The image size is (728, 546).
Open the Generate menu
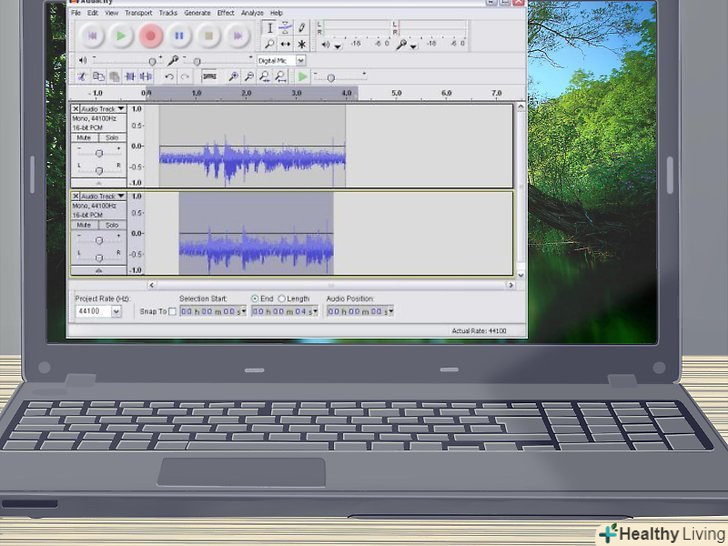[x=197, y=13]
